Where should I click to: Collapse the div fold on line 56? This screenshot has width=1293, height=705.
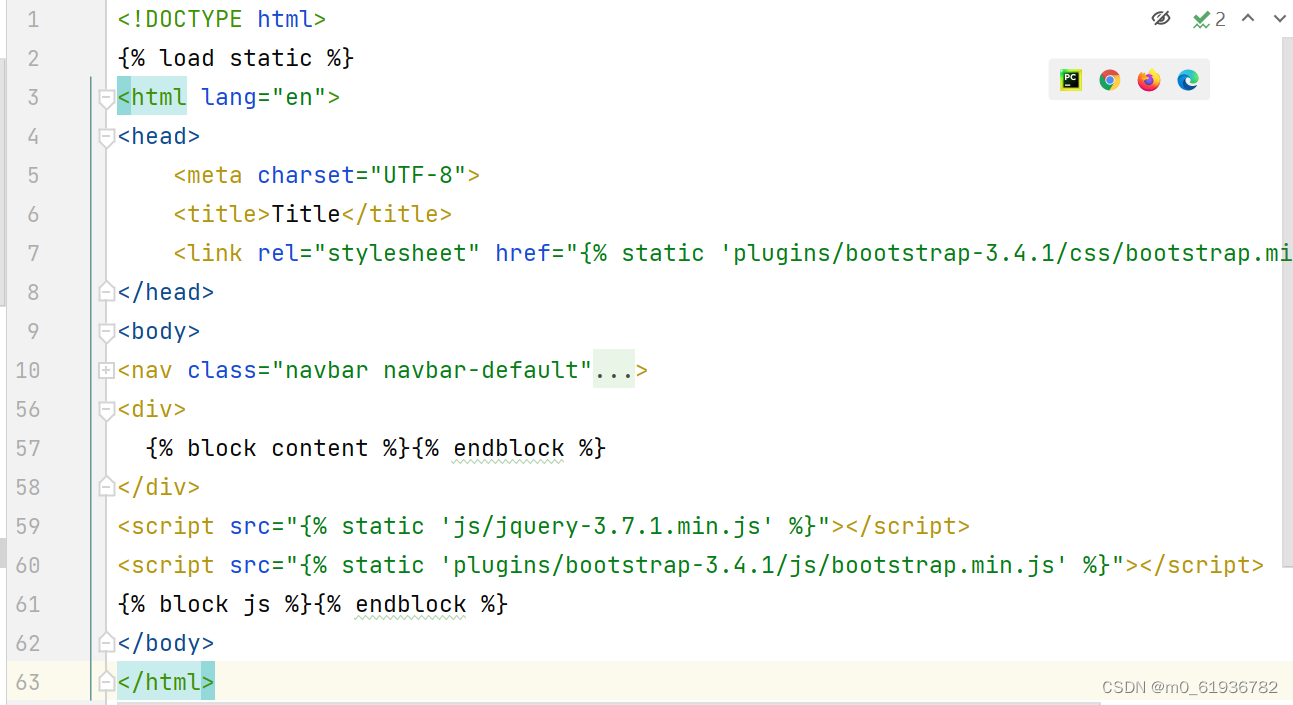coord(107,410)
